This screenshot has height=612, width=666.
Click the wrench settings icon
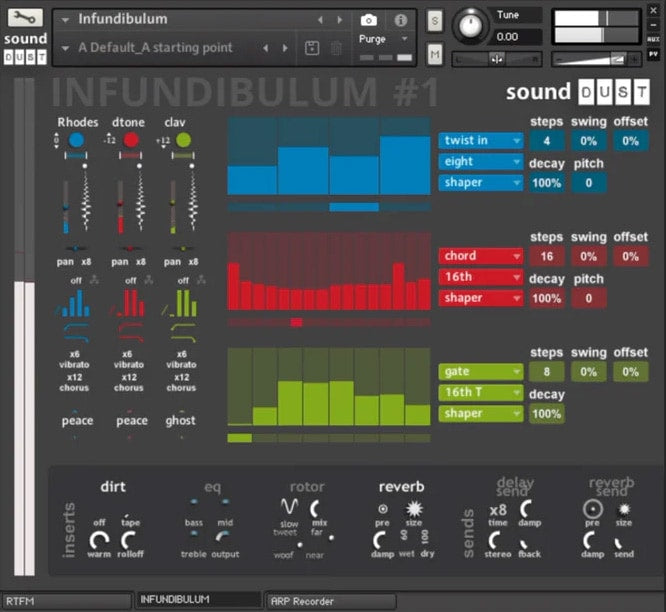pyautogui.click(x=24, y=18)
